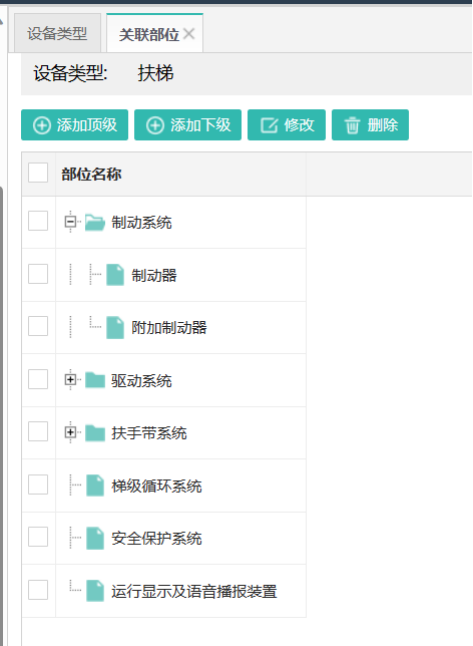Click the file icon beside 制动器
473x646 pixels.
115,275
